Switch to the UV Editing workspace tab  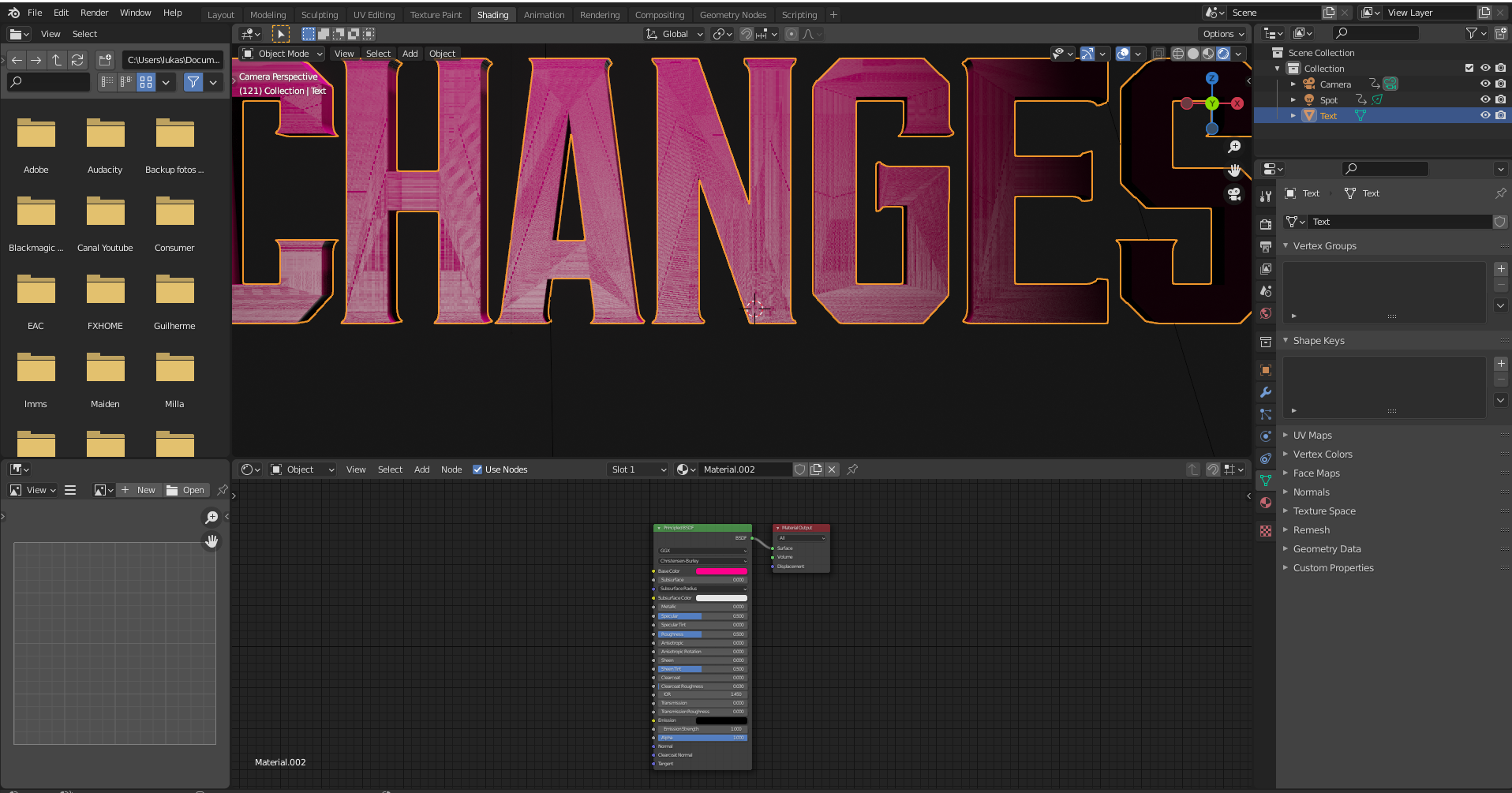pyautogui.click(x=374, y=15)
